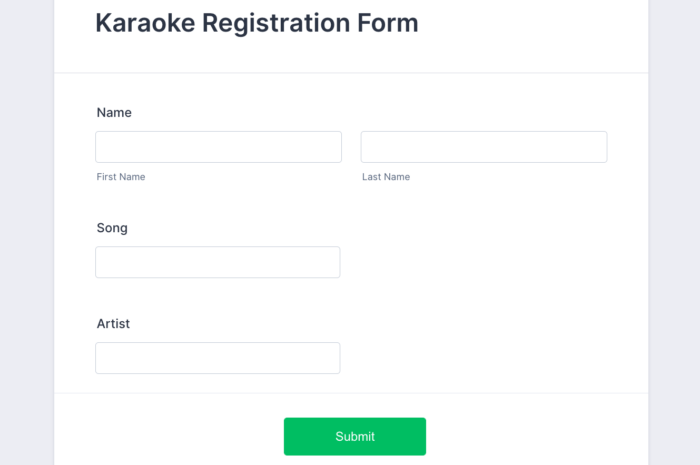Click the divider line below the title

[351, 73]
